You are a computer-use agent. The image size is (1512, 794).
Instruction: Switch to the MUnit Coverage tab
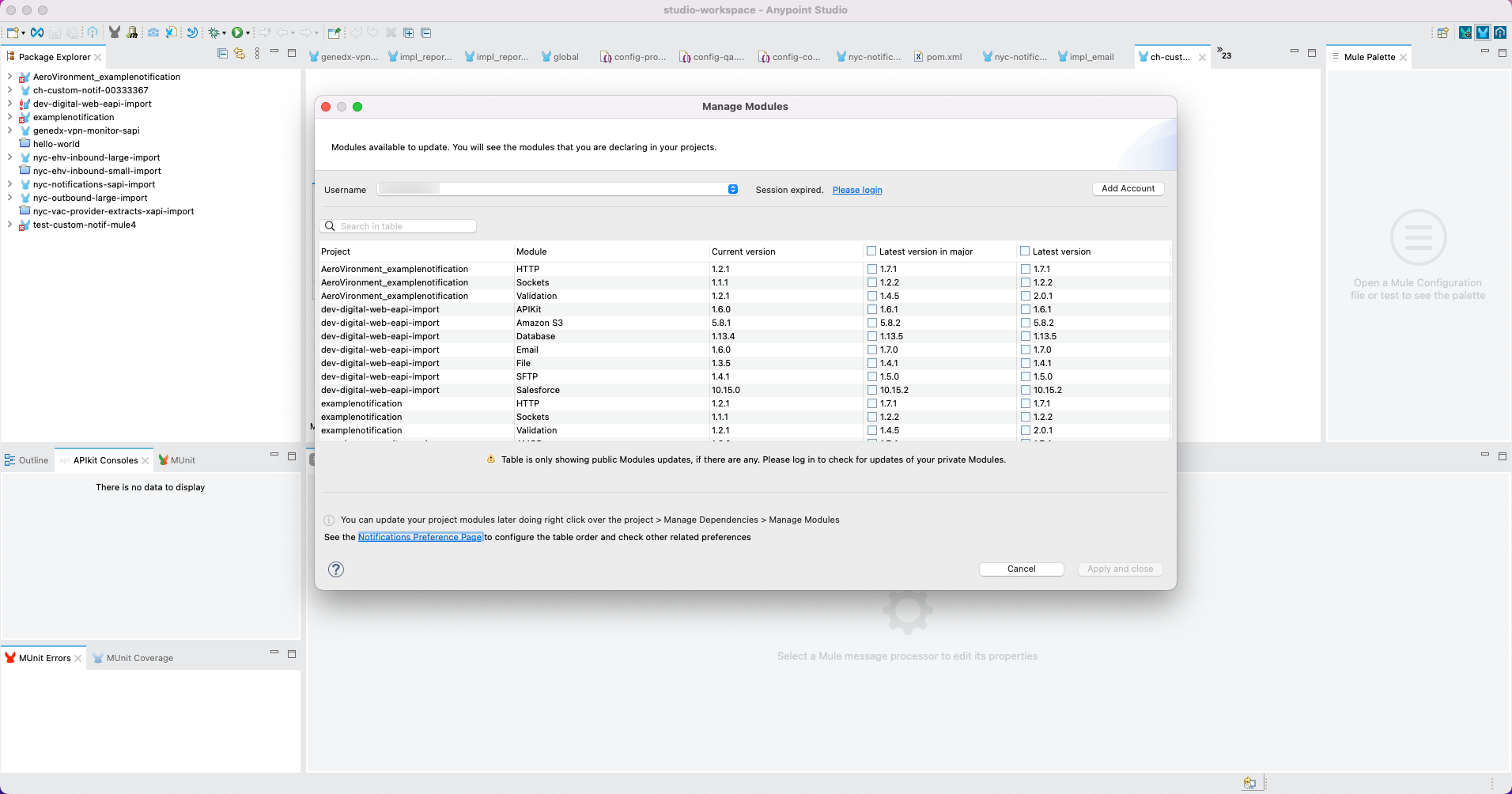click(139, 658)
